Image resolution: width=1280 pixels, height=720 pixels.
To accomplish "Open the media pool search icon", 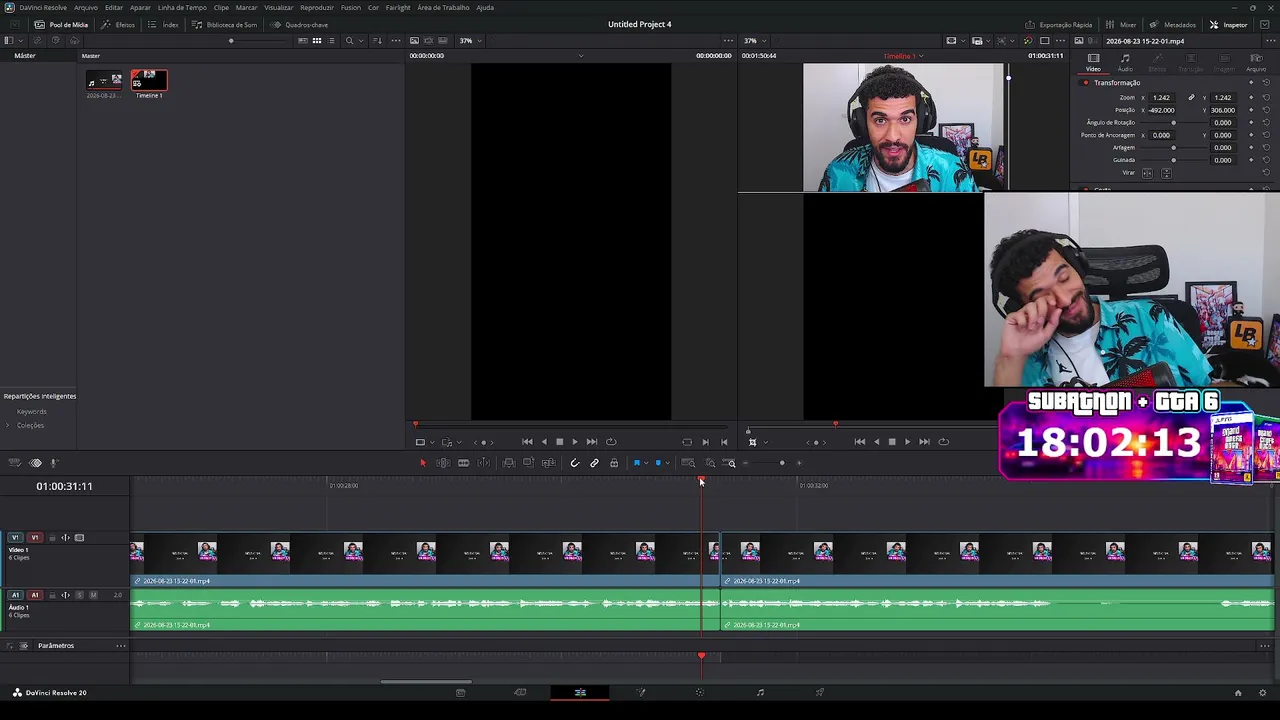I will [349, 41].
